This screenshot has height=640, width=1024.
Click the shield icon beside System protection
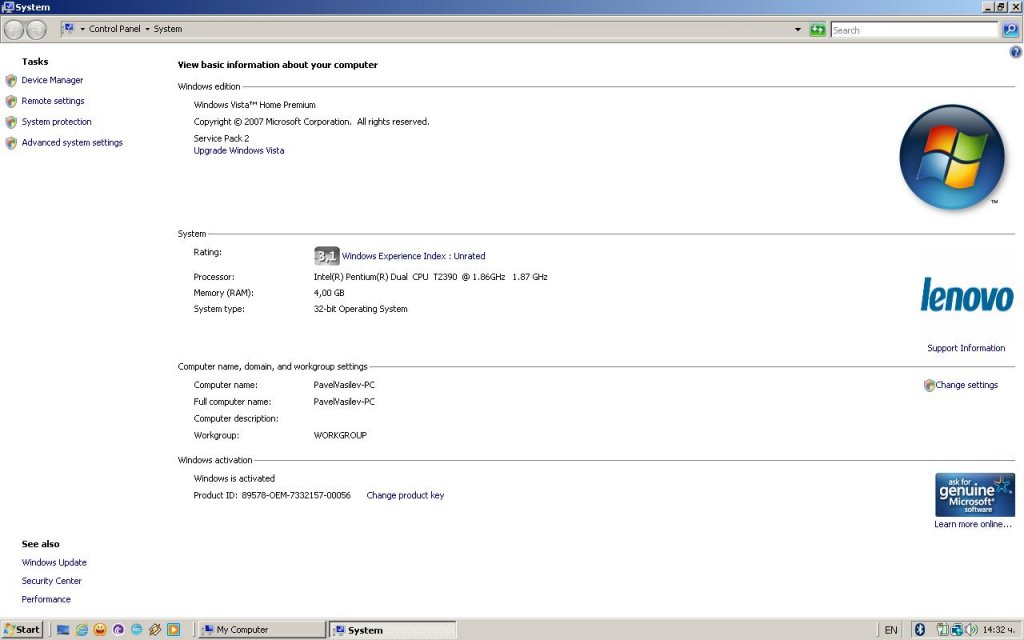tap(11, 122)
